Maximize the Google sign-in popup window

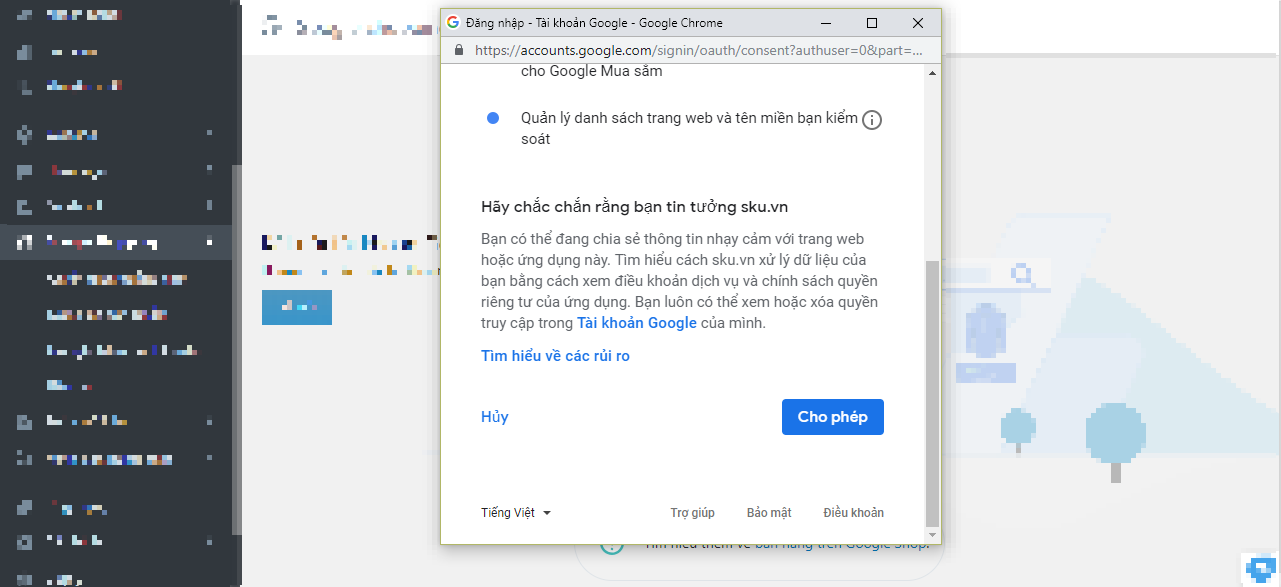point(871,23)
